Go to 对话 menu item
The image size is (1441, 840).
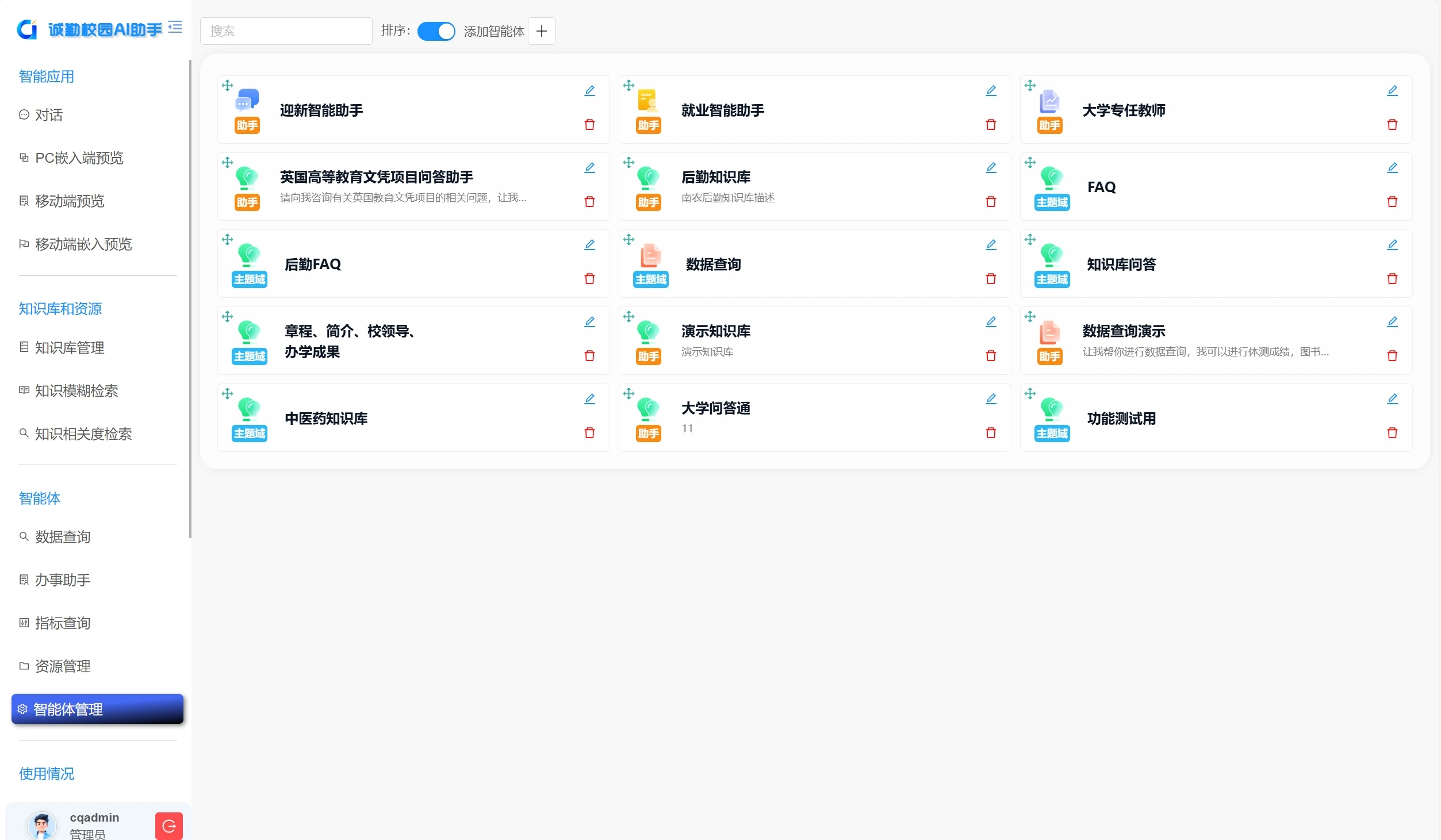pos(49,115)
